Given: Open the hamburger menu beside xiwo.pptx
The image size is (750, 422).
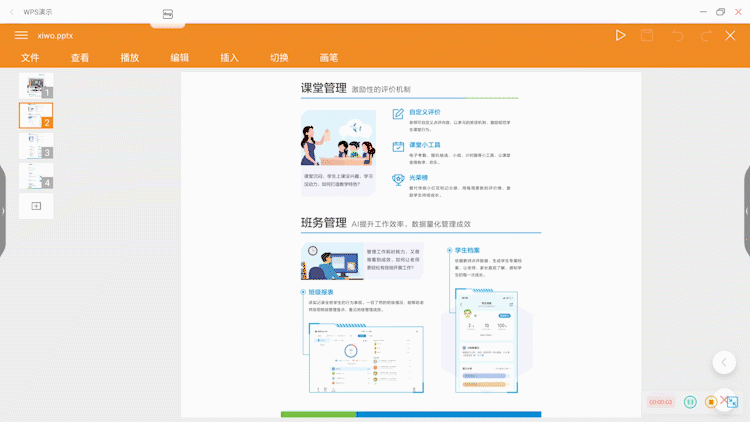Looking at the screenshot, I should click(21, 35).
